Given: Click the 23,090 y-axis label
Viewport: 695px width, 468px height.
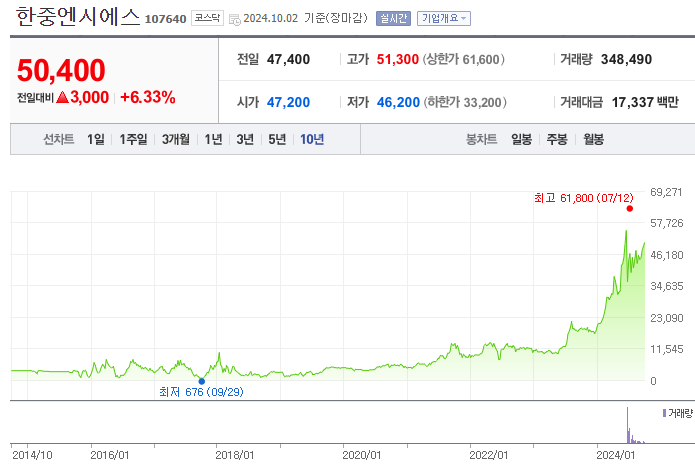Looking at the screenshot, I should point(667,318).
